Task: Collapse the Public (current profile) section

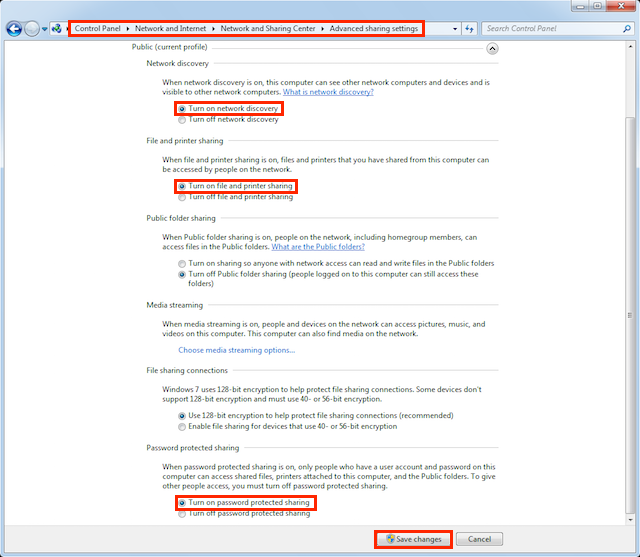Action: 492,49
